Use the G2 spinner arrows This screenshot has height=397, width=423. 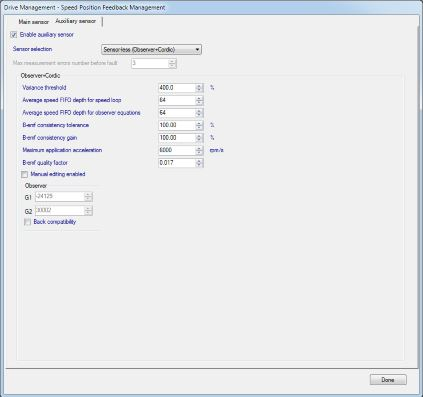pyautogui.click(x=88, y=211)
